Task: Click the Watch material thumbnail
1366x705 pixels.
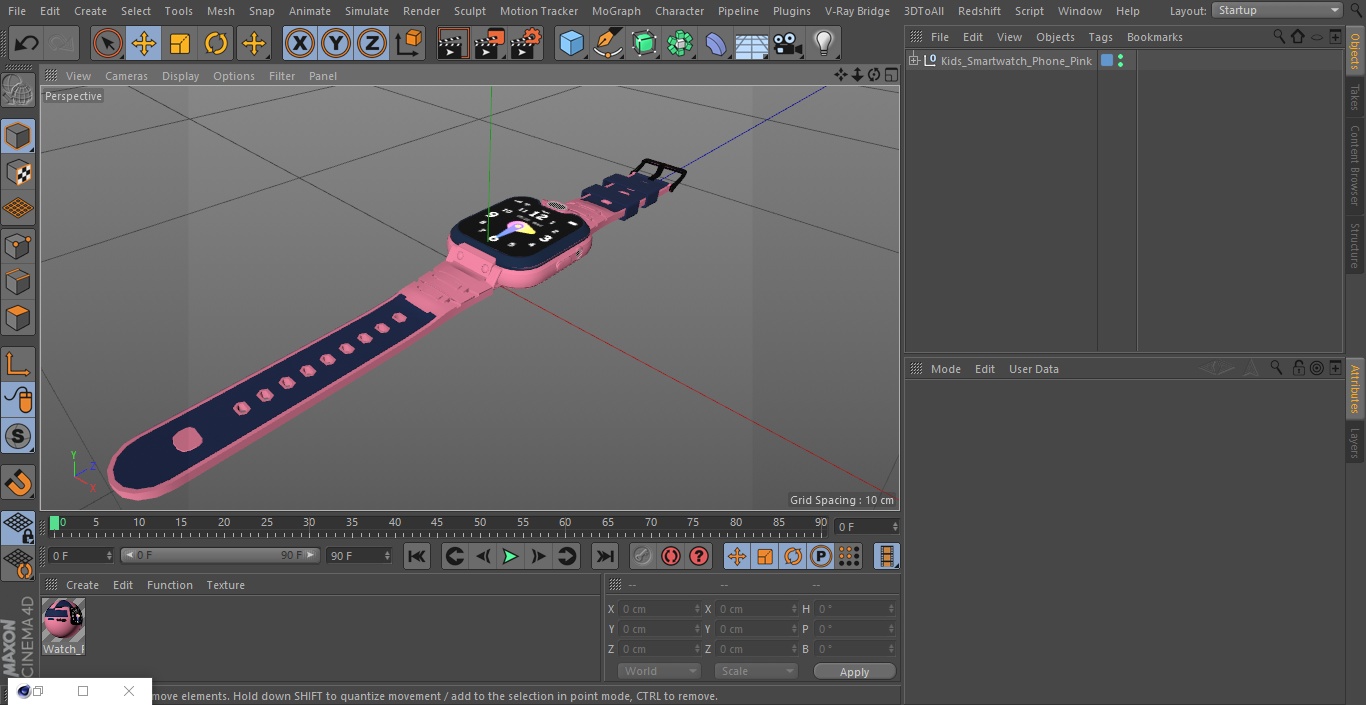Action: tap(63, 621)
